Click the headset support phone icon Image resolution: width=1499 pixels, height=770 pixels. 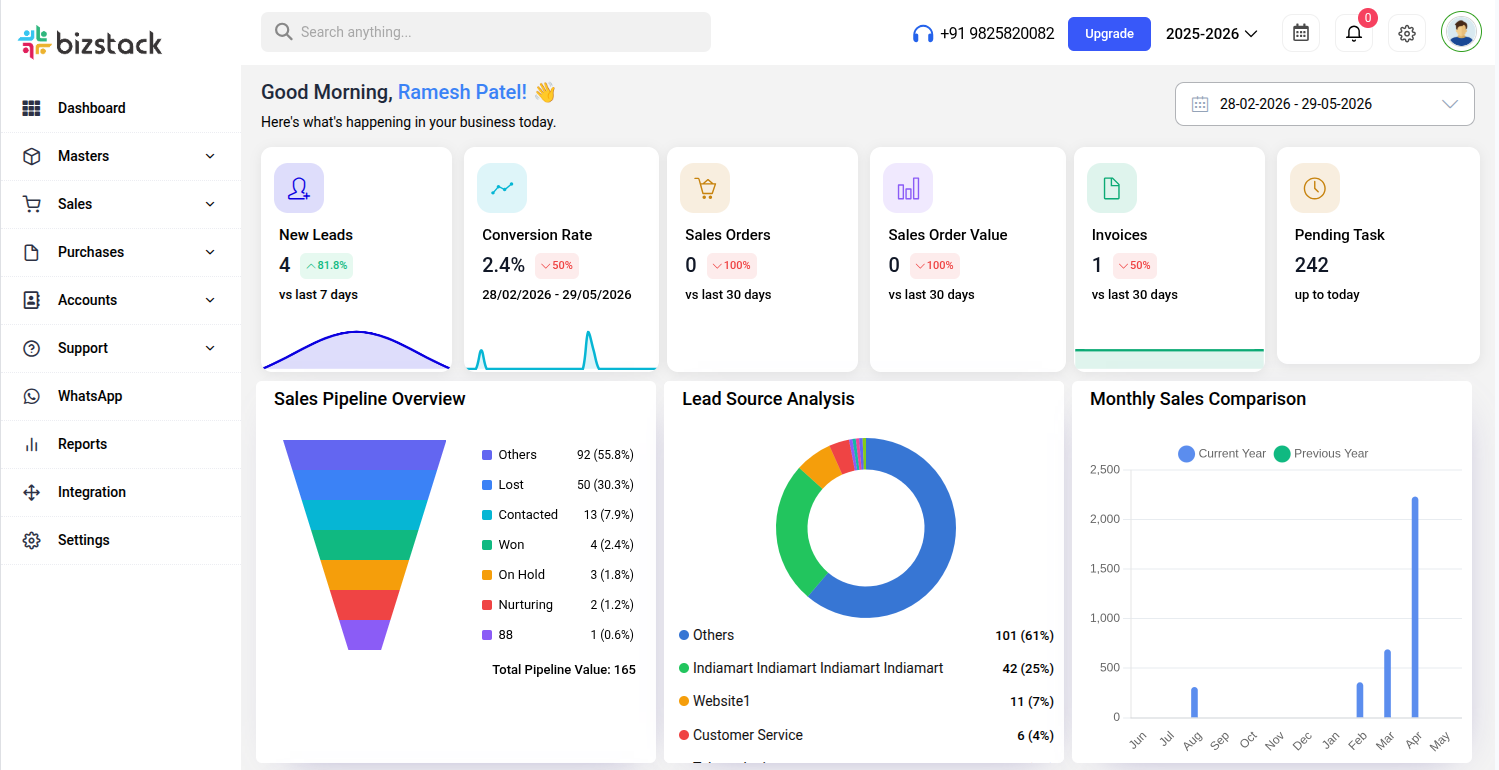[x=923, y=34]
